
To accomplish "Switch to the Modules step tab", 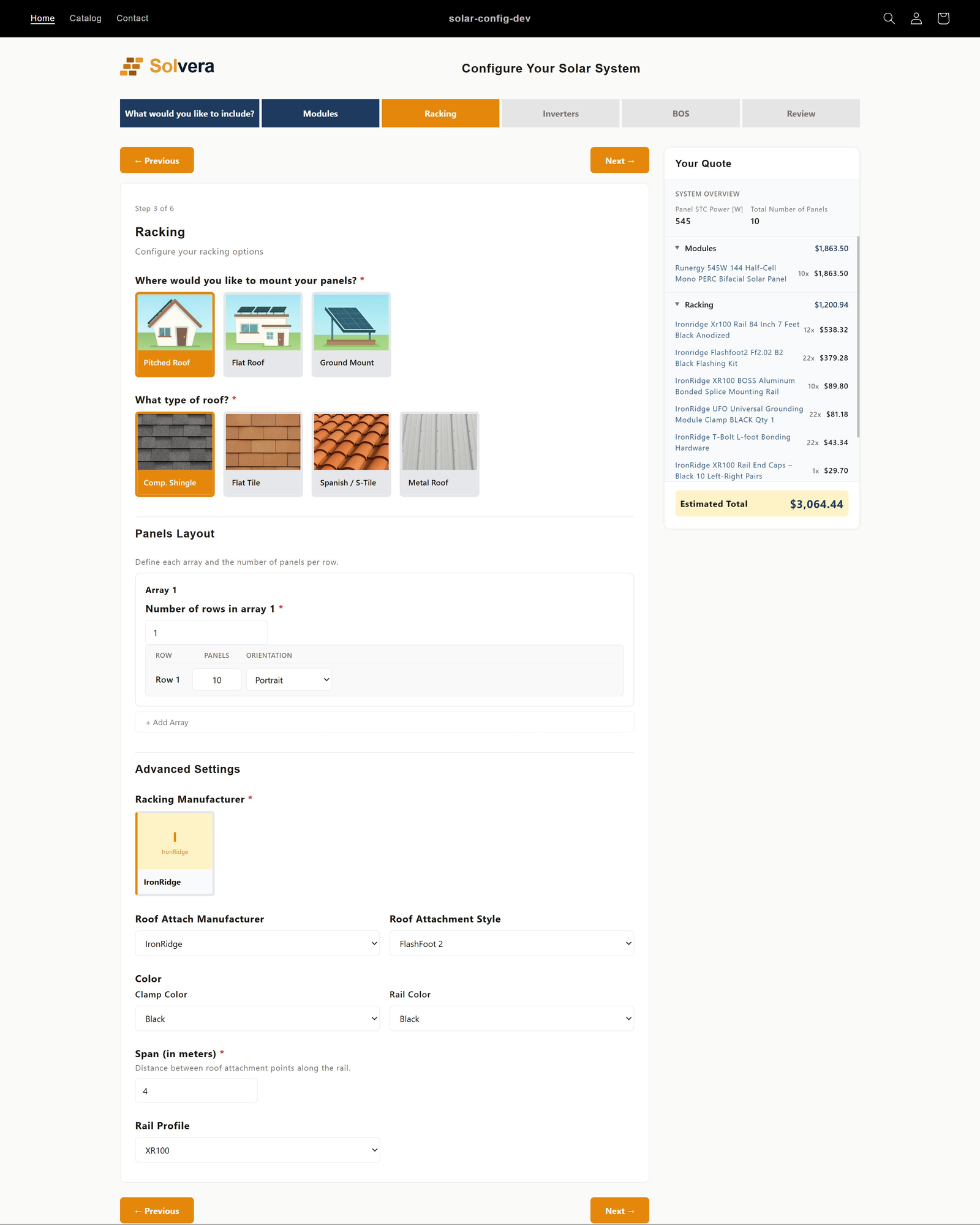I will point(320,113).
